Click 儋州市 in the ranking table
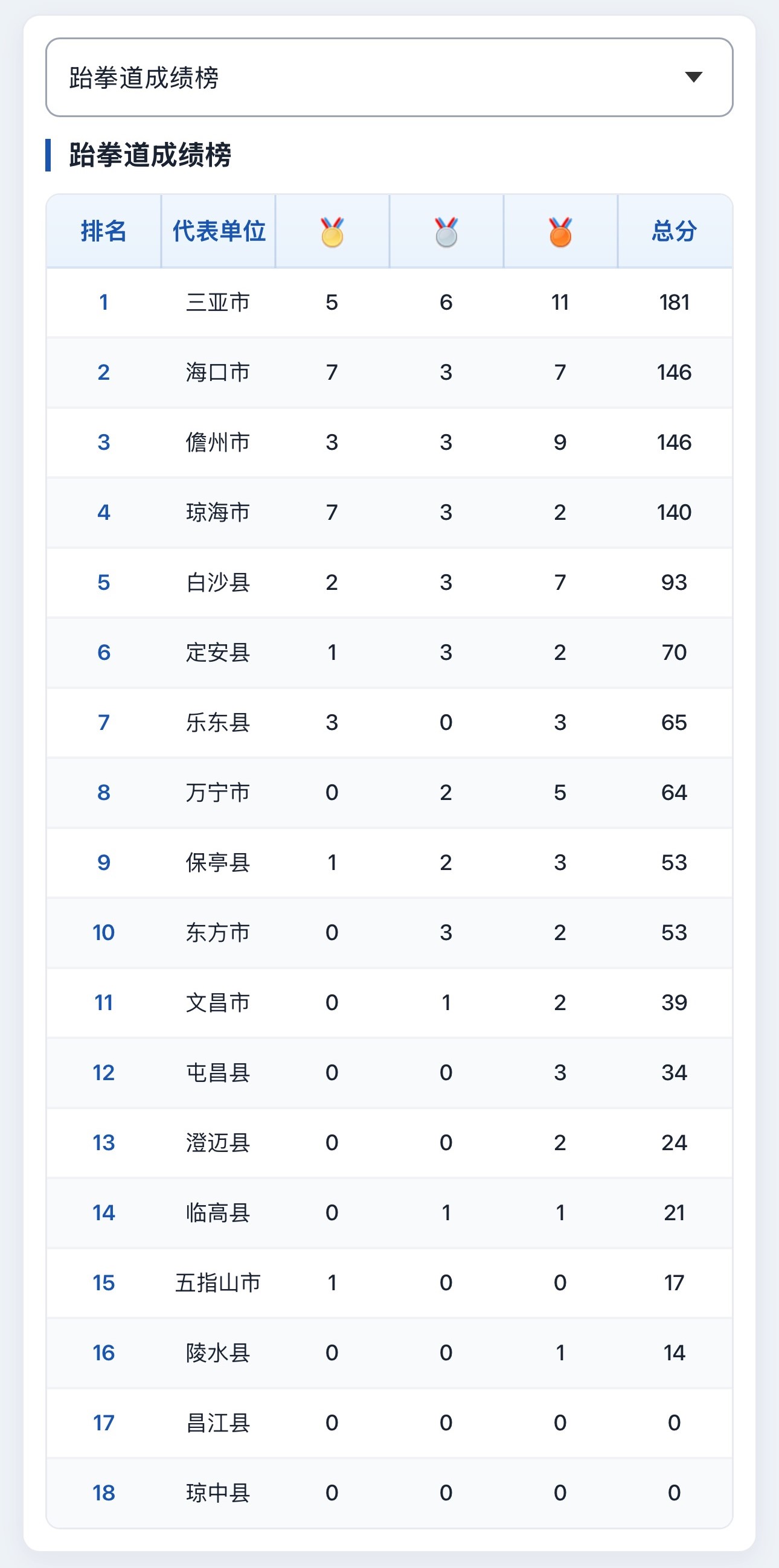The image size is (779, 1568). 218,443
